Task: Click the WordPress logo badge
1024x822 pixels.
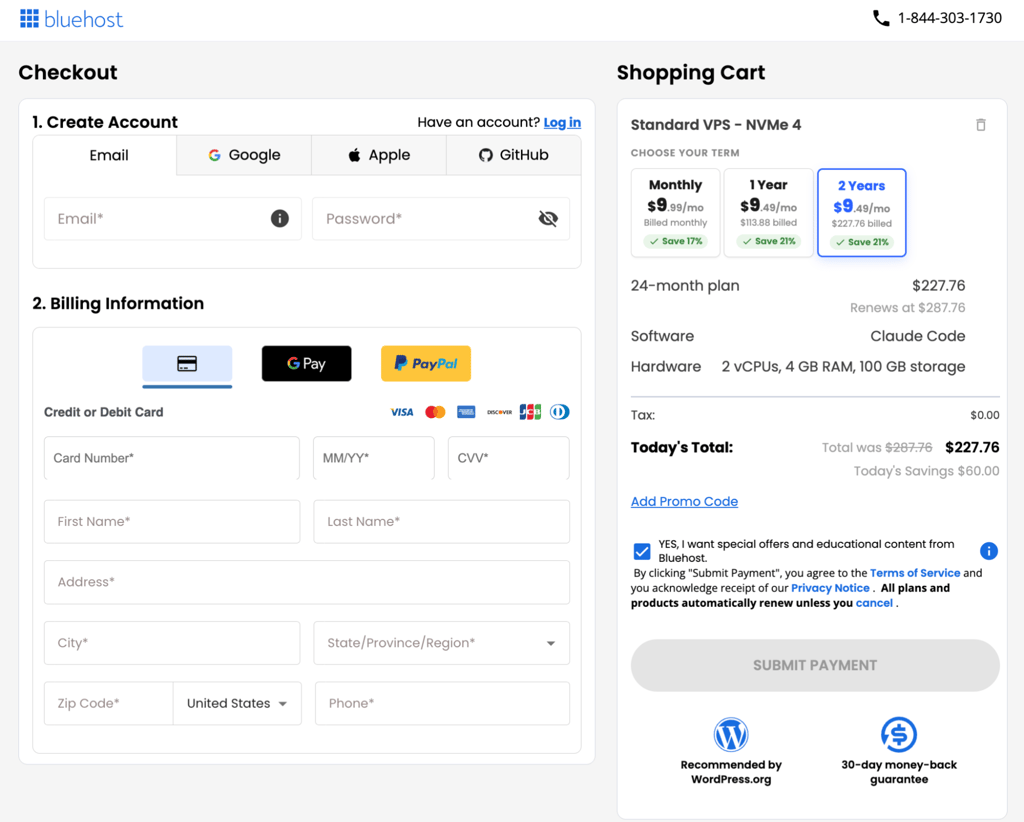Action: pyautogui.click(x=731, y=735)
